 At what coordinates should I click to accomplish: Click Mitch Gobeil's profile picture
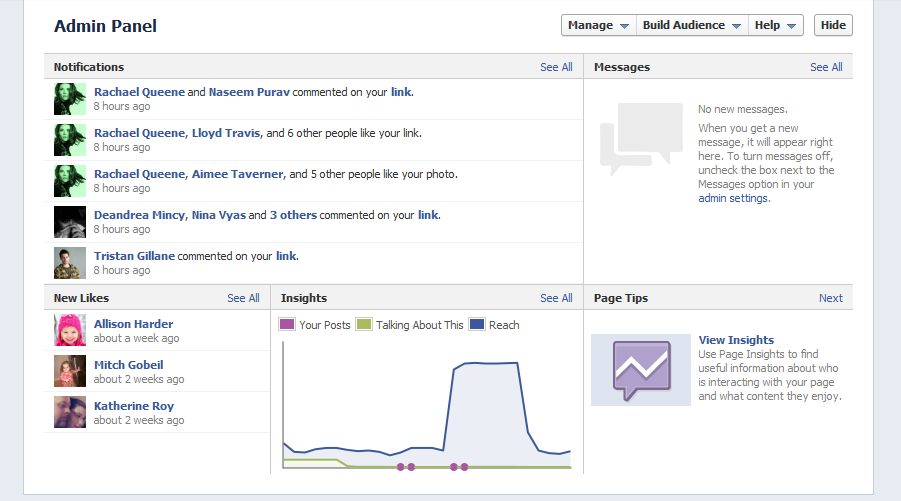70,371
